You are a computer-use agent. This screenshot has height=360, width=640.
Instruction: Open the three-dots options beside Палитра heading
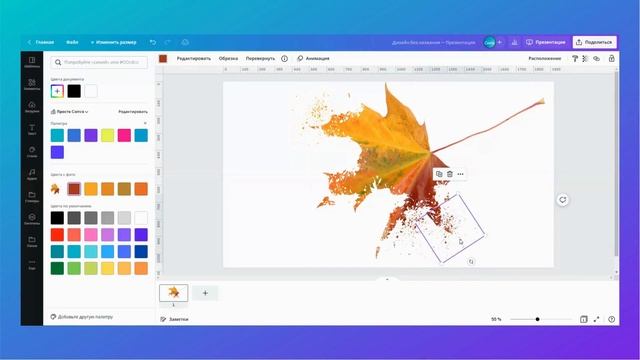(x=145, y=123)
